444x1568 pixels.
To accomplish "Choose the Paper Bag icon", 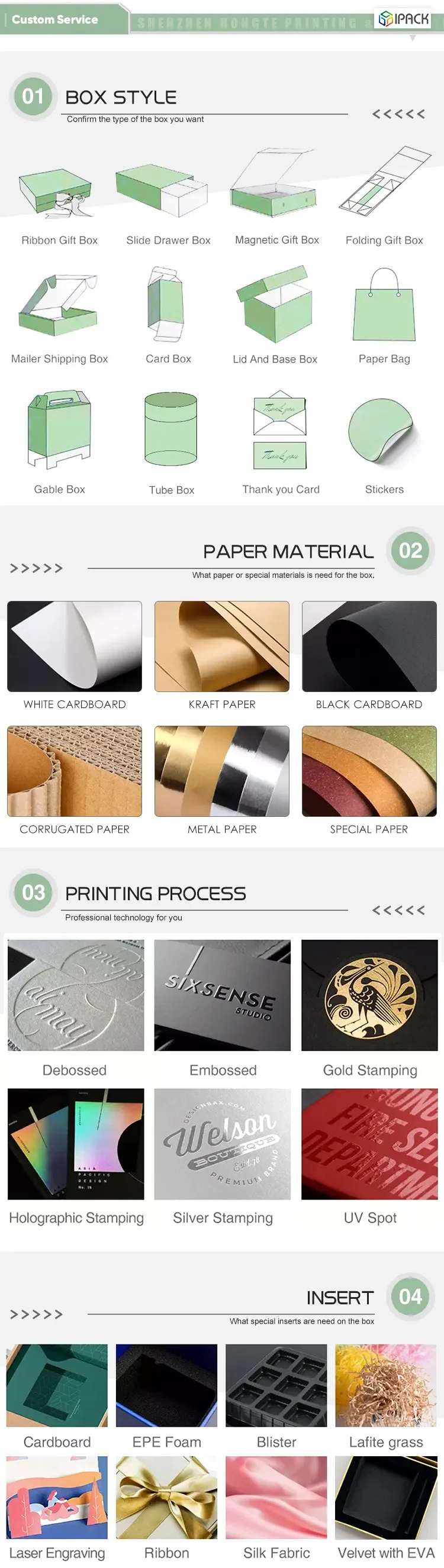I will tap(384, 305).
